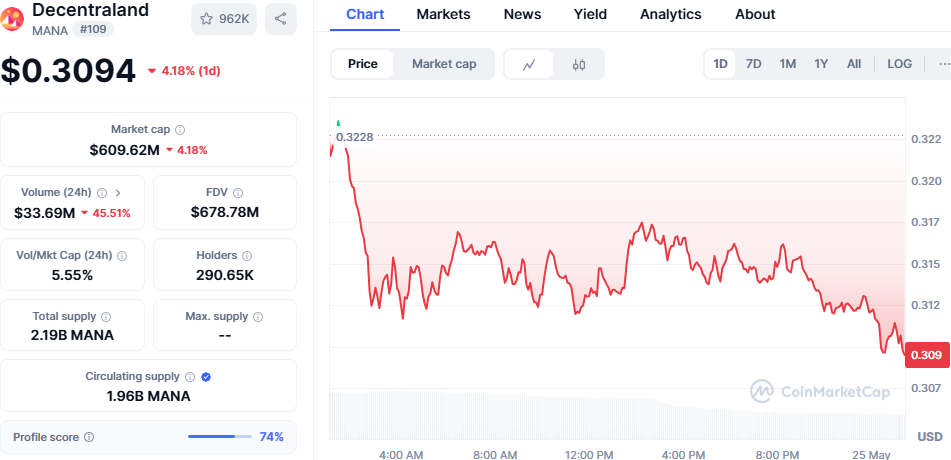This screenshot has height=460, width=951.
Task: Add MANA to watchlist via star button
Action: pyautogui.click(x=224, y=19)
